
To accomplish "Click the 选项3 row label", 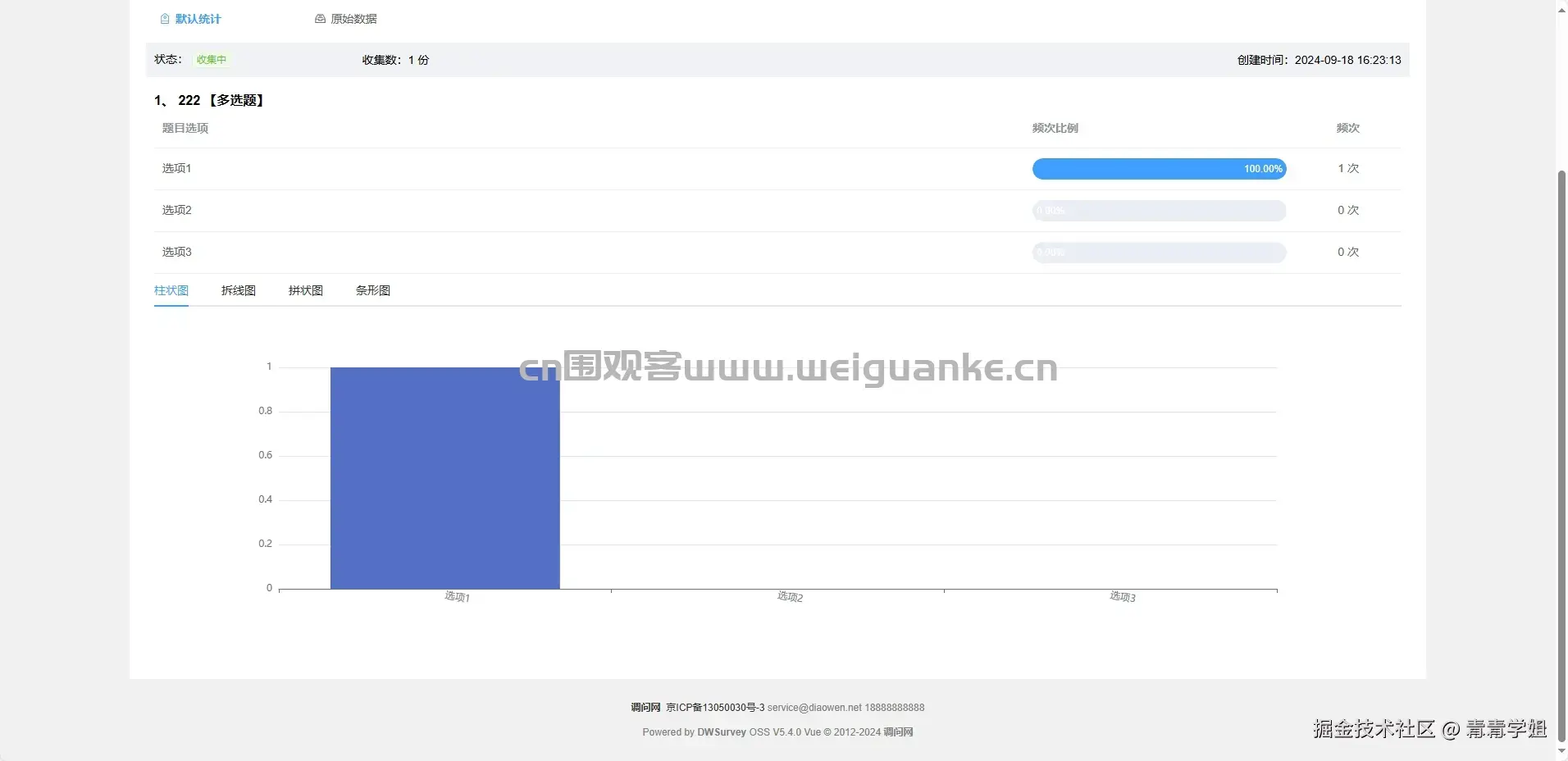I will (x=176, y=252).
